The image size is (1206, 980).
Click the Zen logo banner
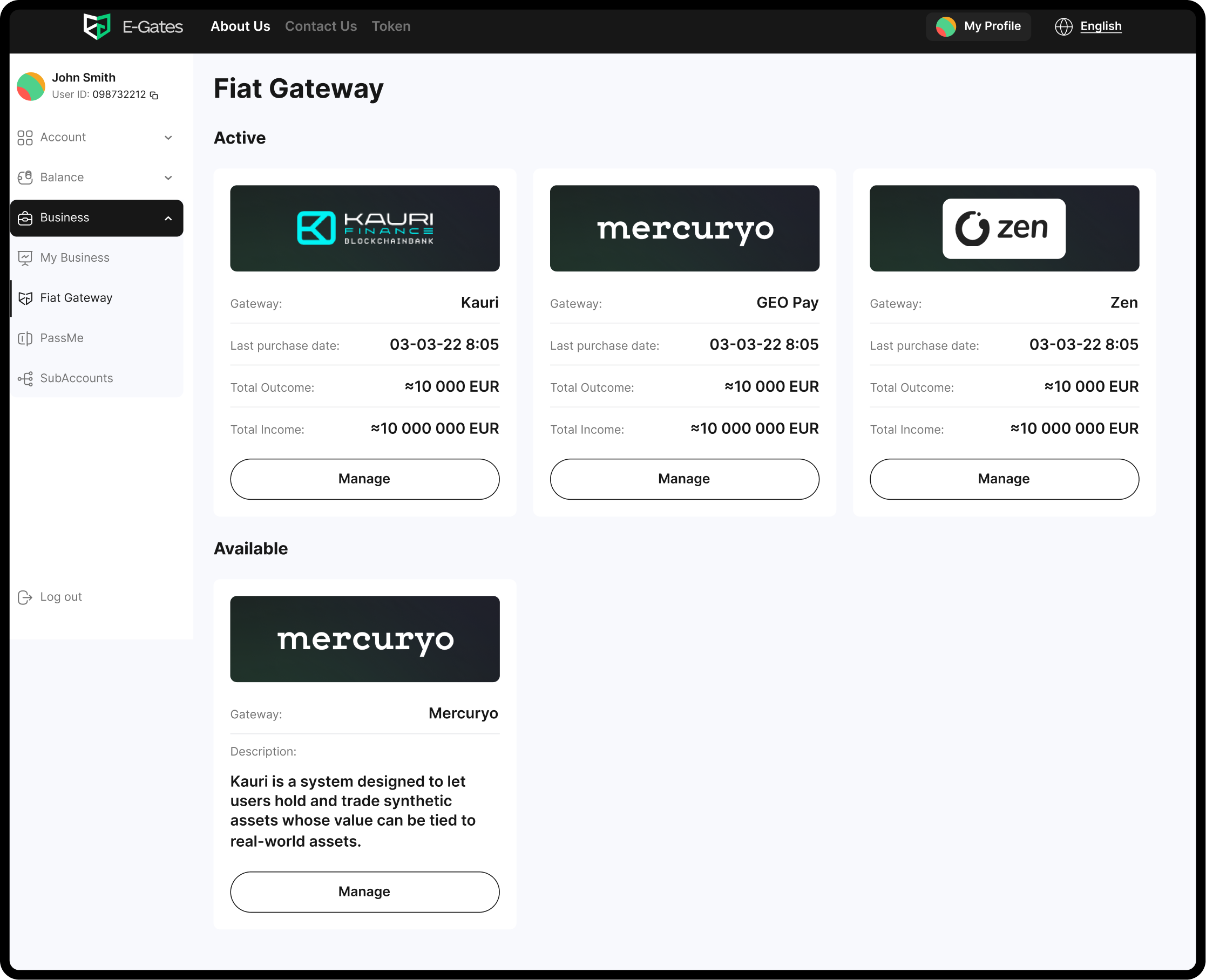[1005, 228]
